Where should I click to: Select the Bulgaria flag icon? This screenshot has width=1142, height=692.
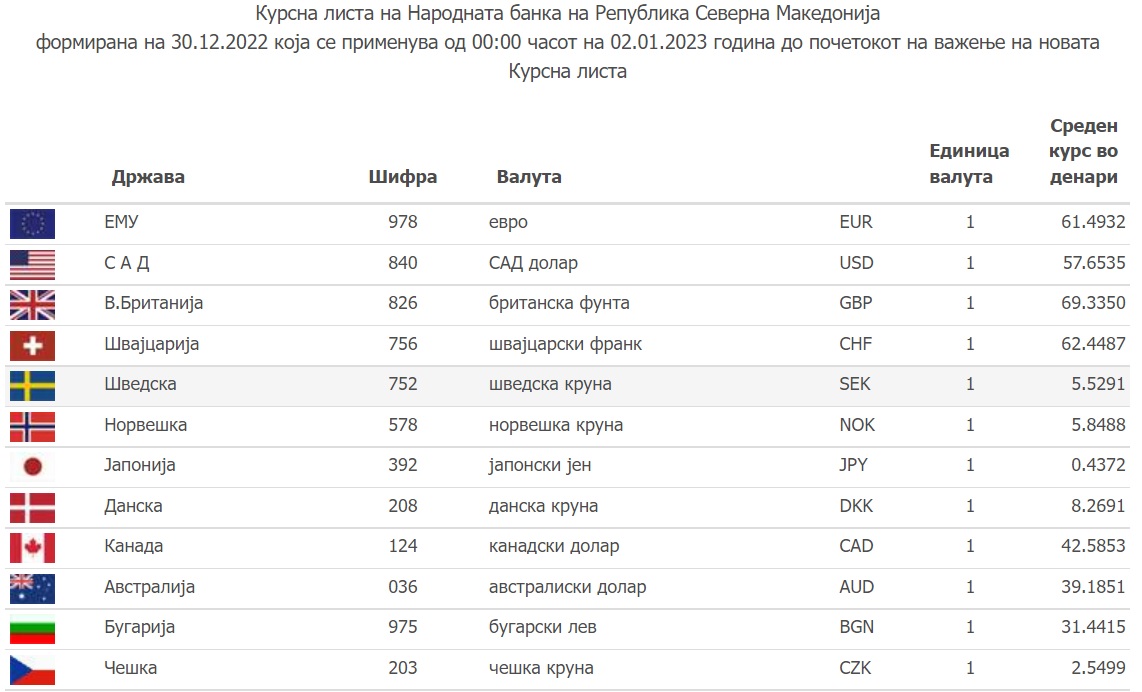(x=32, y=629)
